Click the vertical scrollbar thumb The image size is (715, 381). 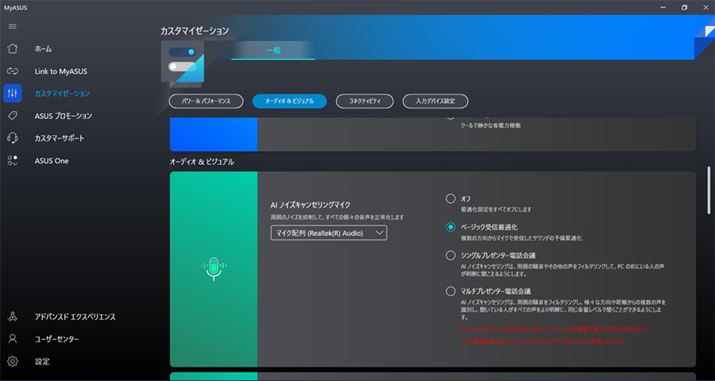tap(709, 190)
